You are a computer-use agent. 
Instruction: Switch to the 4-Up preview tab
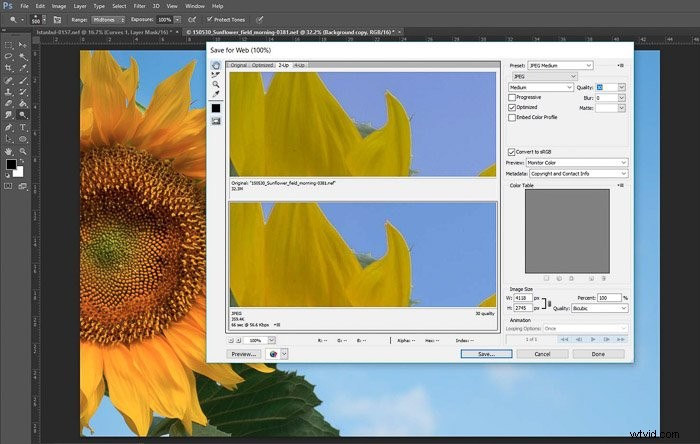point(300,65)
